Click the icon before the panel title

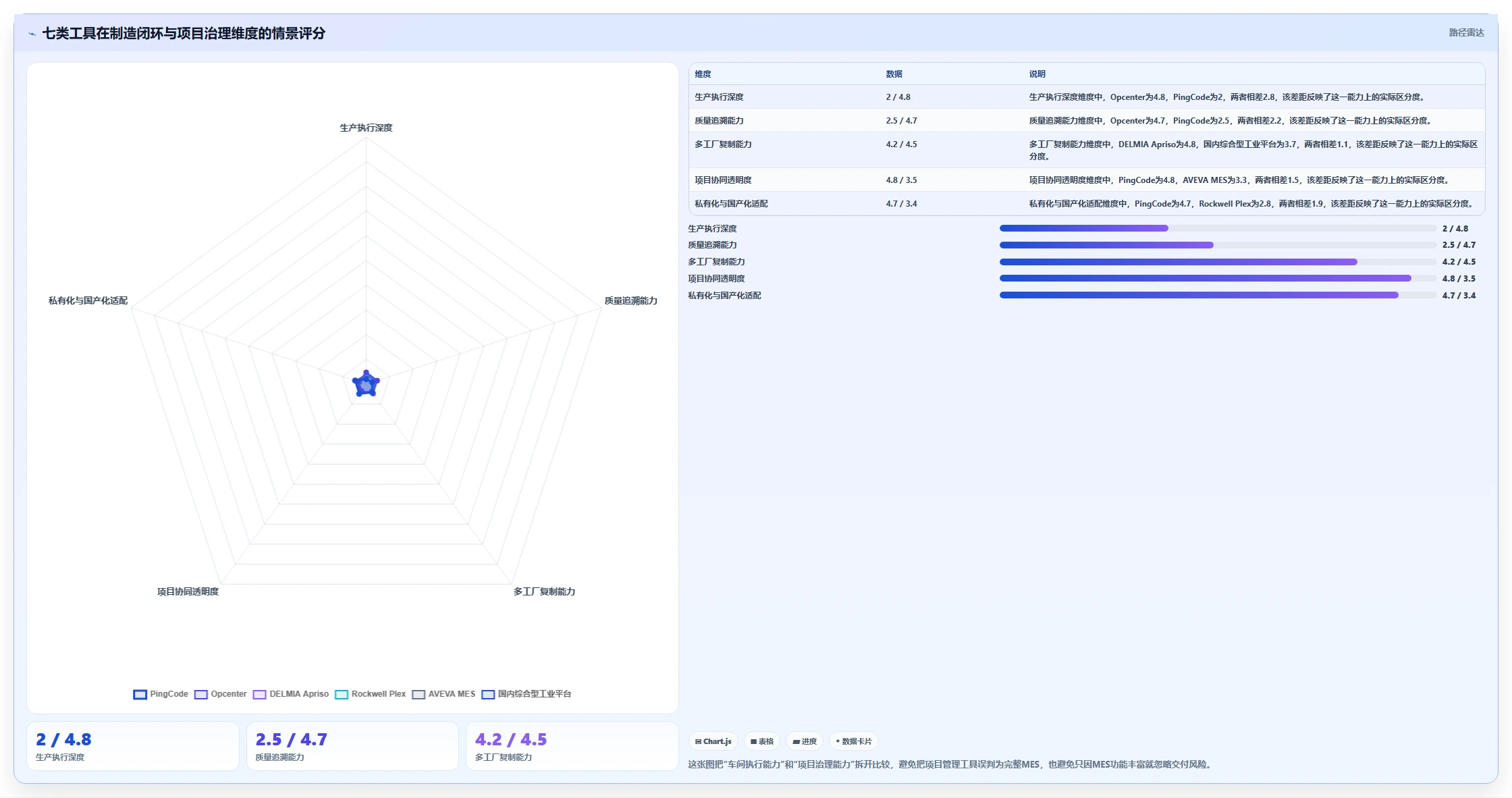coord(32,34)
